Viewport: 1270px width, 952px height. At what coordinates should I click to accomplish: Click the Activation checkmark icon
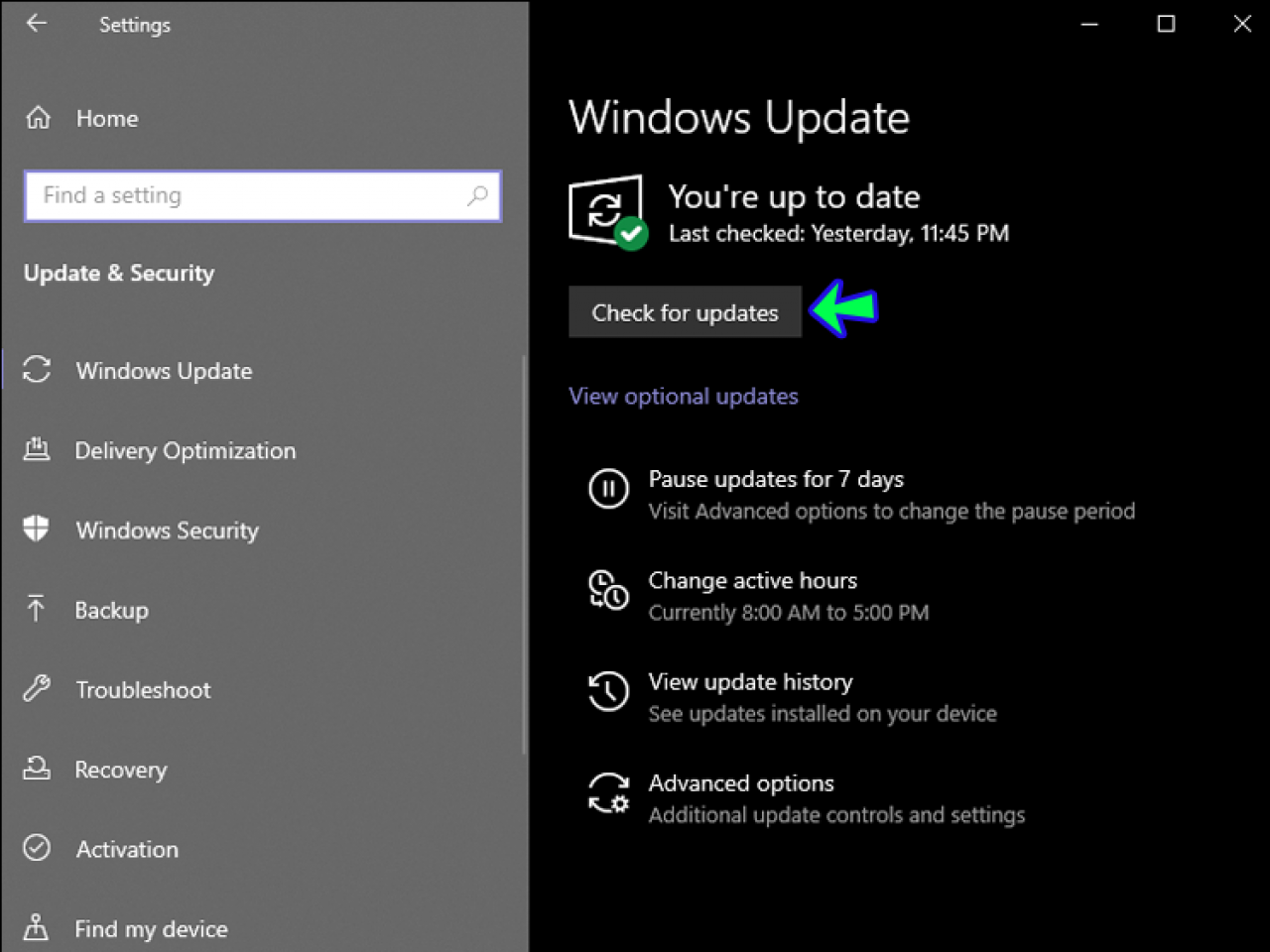coord(37,848)
